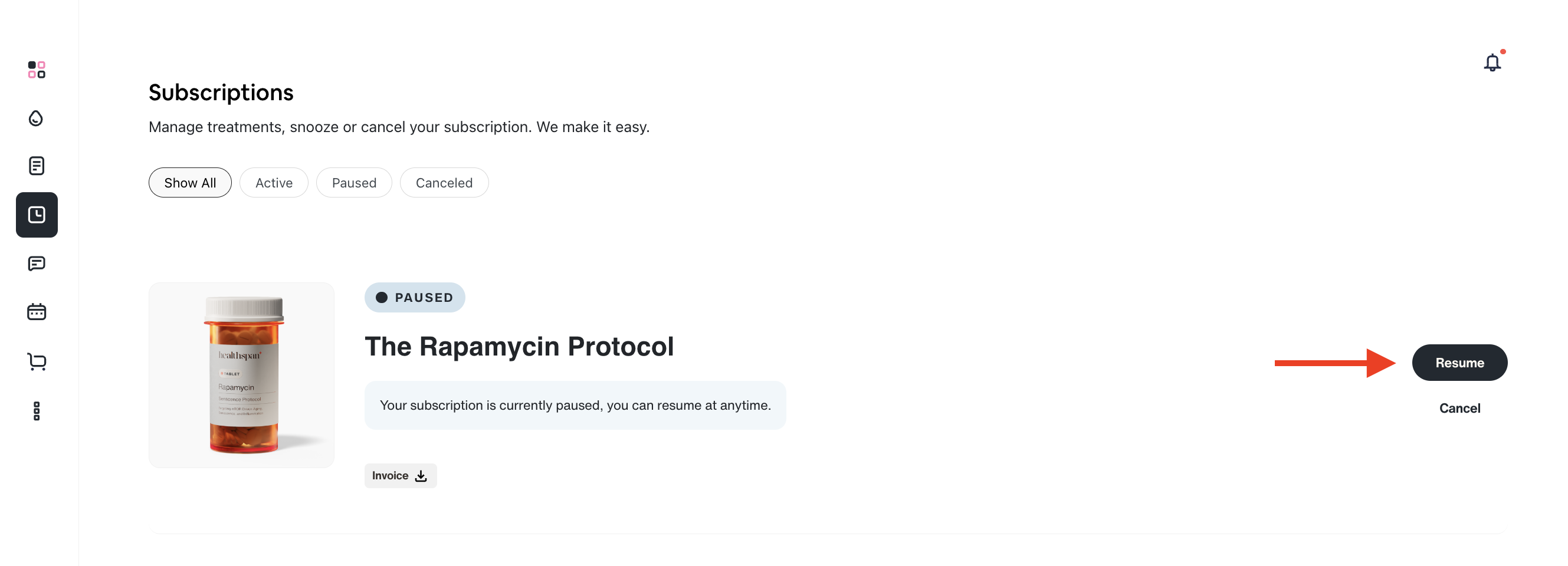
Task: Click the more options dots icon at sidebar bottom
Action: pos(37,412)
